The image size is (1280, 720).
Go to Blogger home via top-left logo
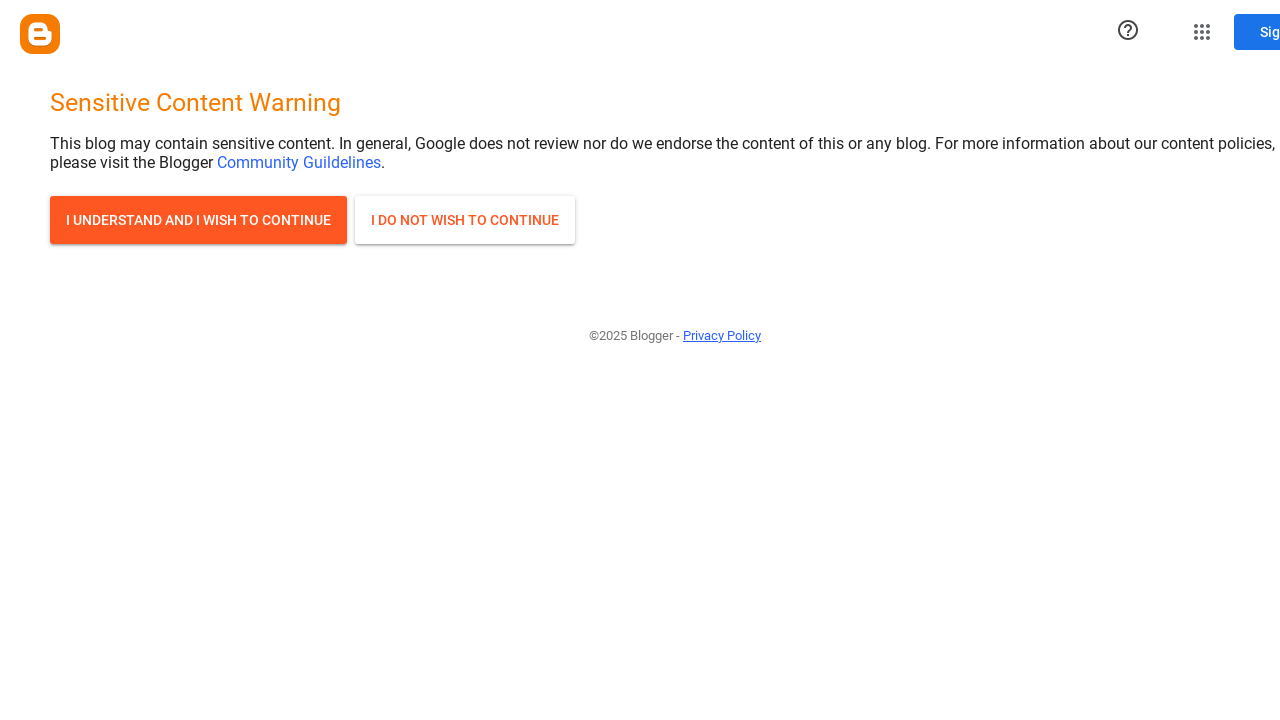[x=40, y=34]
